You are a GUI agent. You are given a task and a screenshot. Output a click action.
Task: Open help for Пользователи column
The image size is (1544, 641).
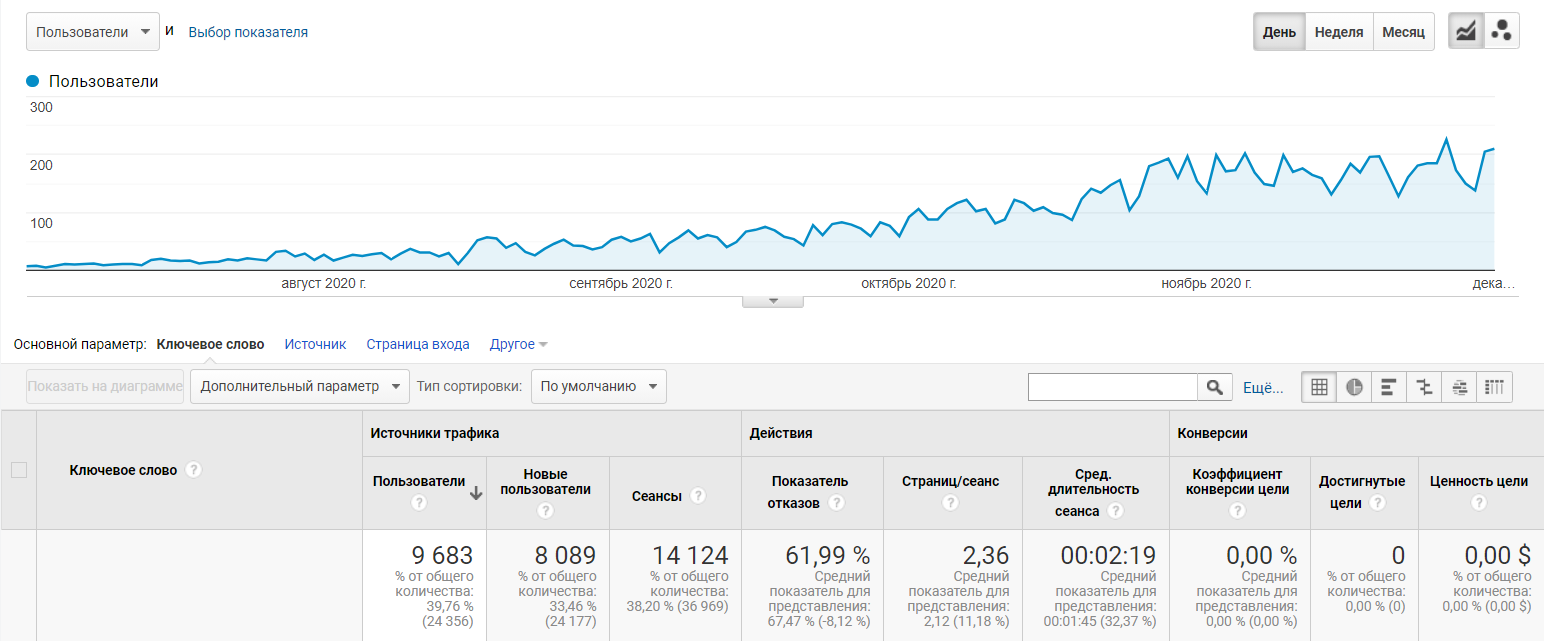pos(419,503)
